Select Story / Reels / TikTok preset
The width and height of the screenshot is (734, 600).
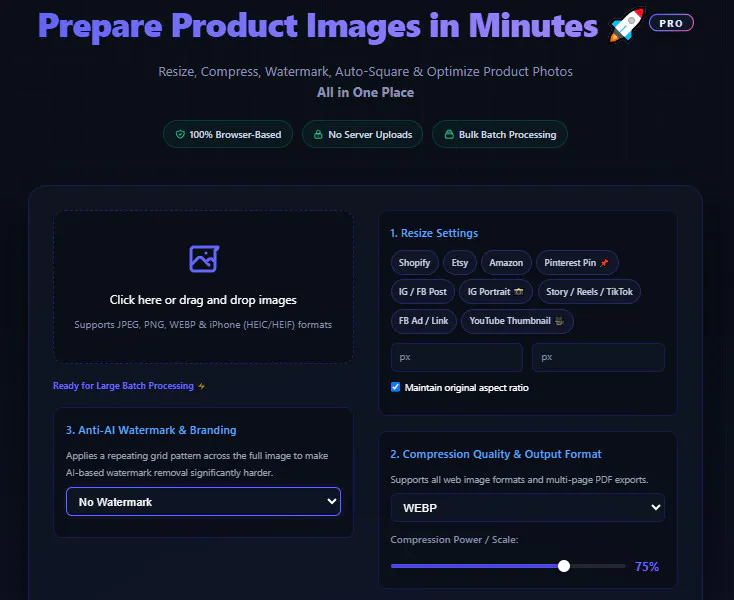[589, 292]
